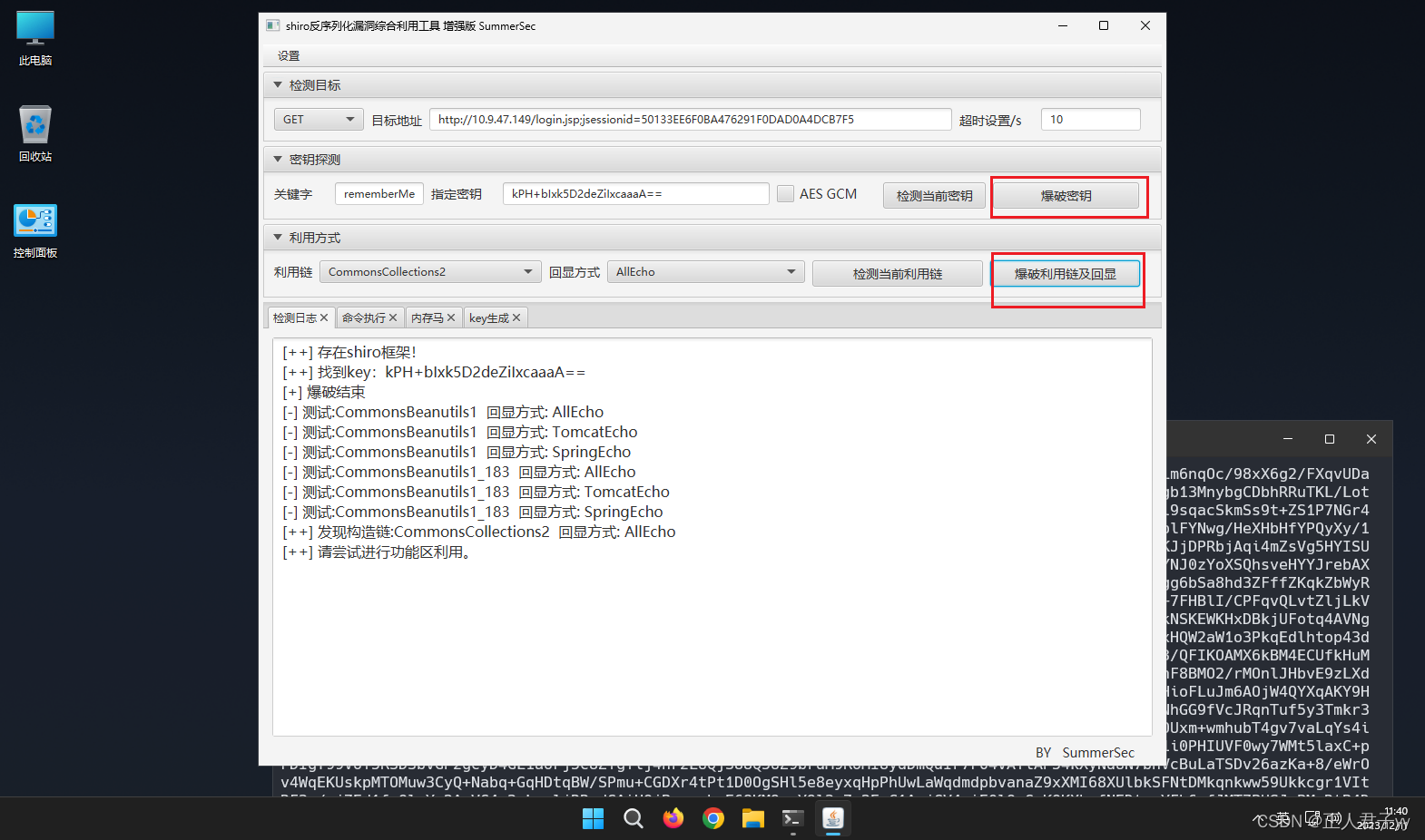Click log line 发现构造链:CommonsCollections2
The width and height of the screenshot is (1425, 840).
[479, 532]
